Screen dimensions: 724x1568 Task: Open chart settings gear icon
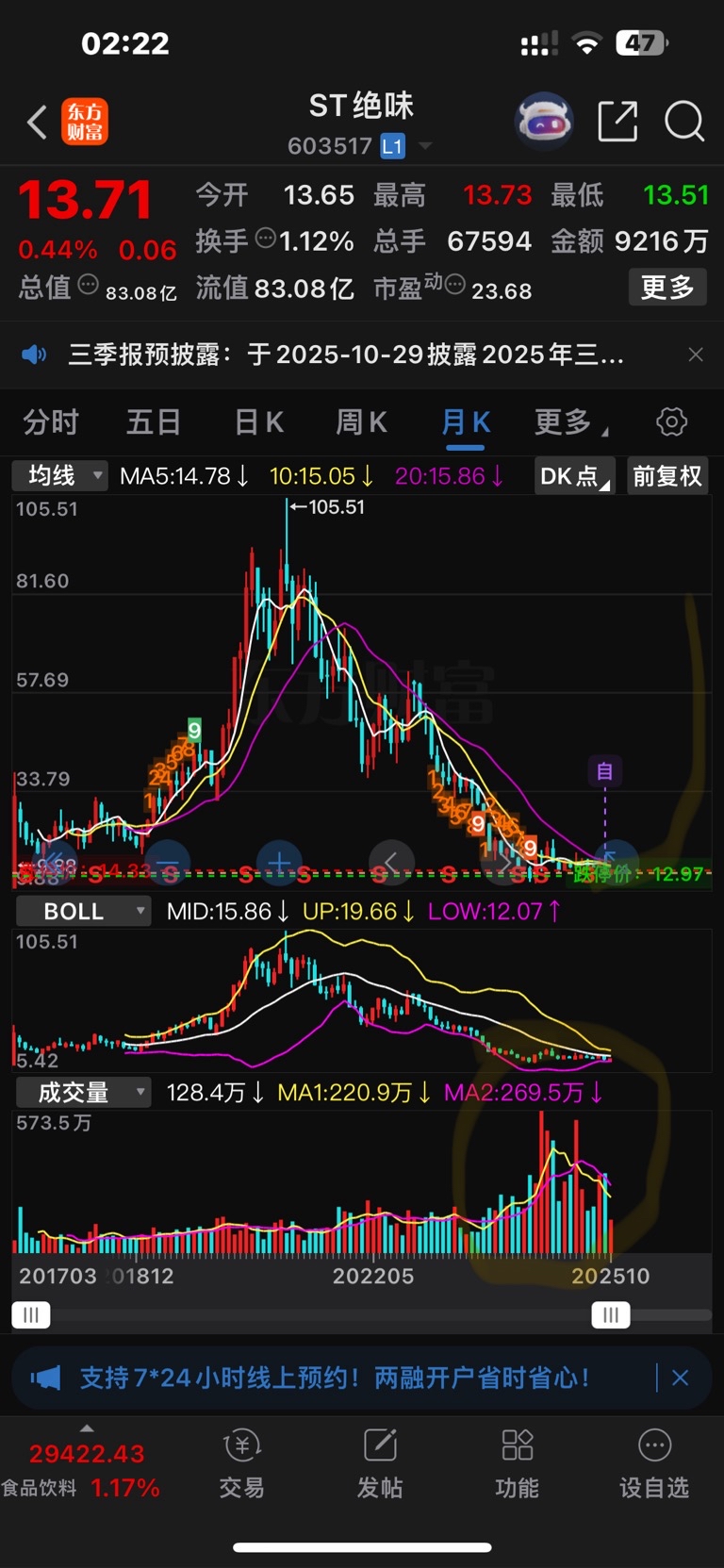click(x=671, y=421)
